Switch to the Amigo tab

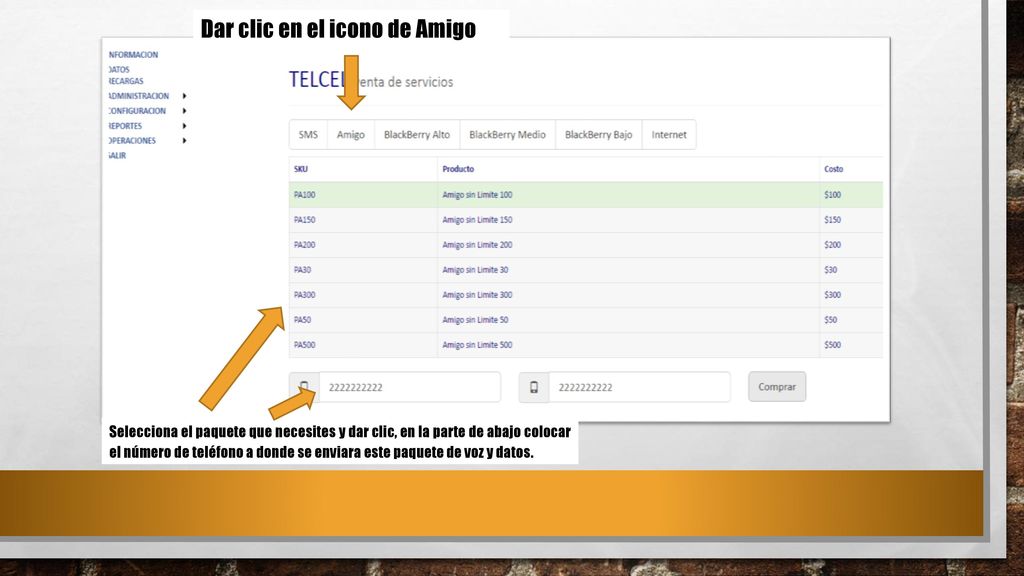(351, 135)
